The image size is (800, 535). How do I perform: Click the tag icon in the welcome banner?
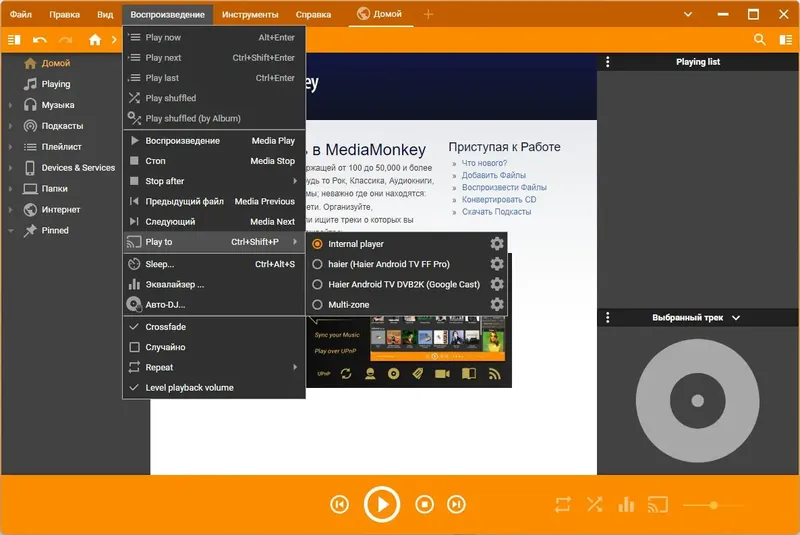point(418,374)
